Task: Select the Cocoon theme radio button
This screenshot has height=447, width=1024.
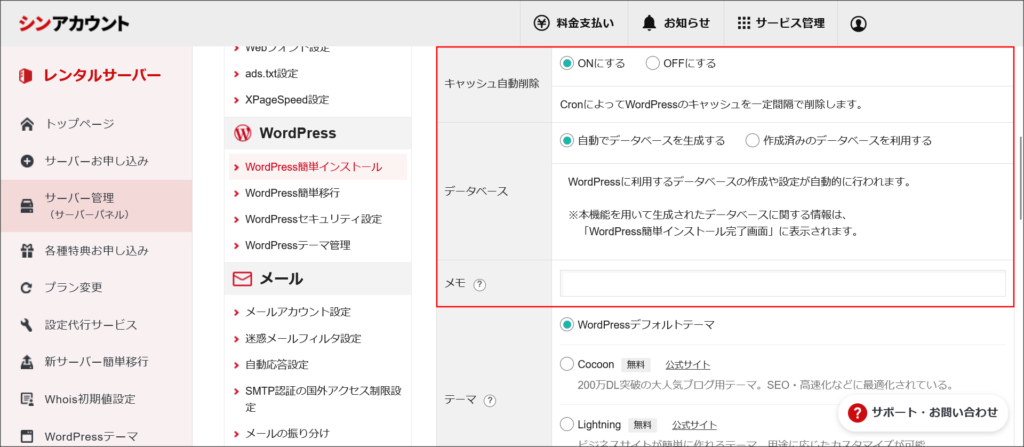Action: pyautogui.click(x=567, y=364)
